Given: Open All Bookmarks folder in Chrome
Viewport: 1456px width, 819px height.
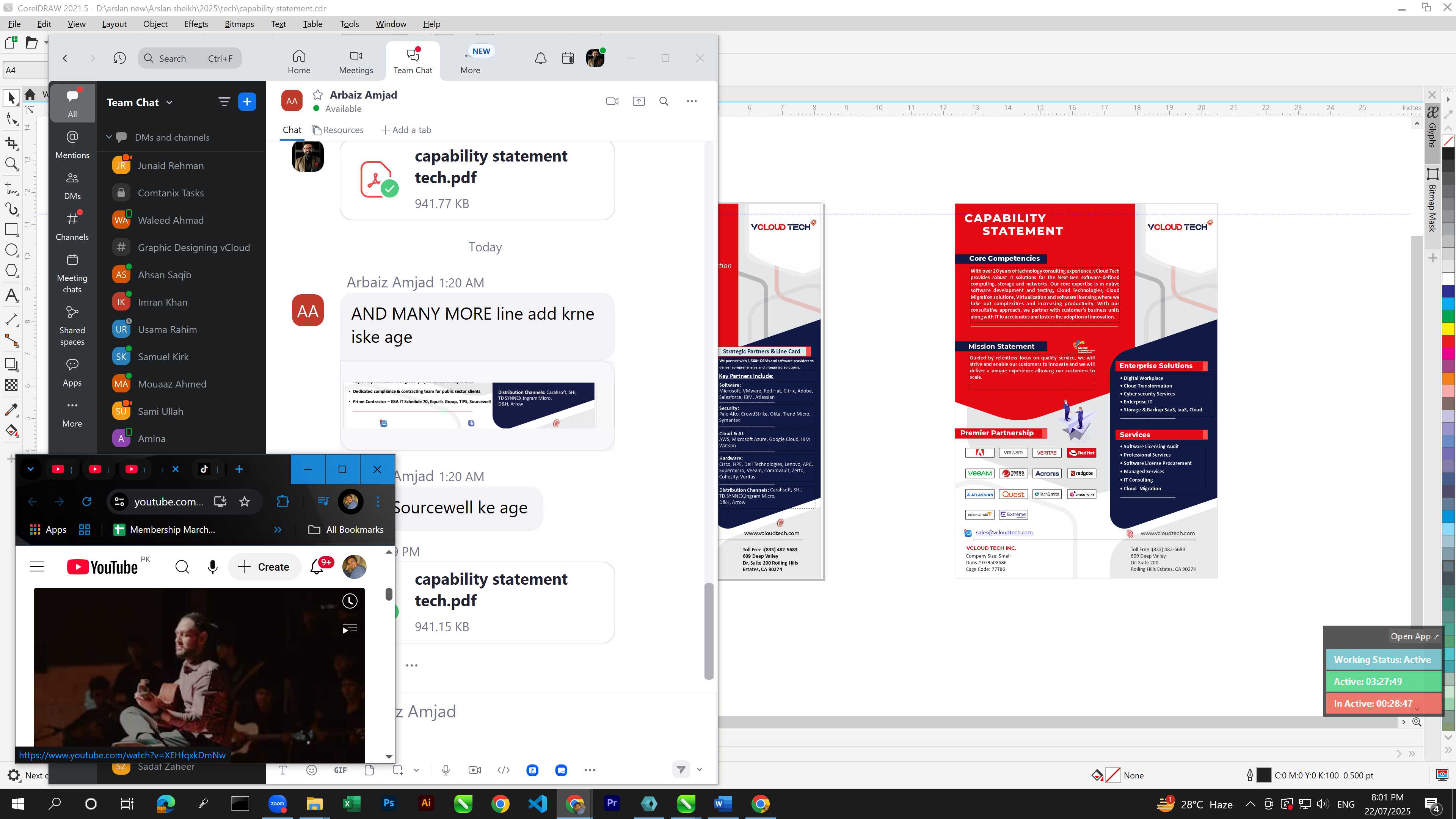Looking at the screenshot, I should tap(346, 530).
